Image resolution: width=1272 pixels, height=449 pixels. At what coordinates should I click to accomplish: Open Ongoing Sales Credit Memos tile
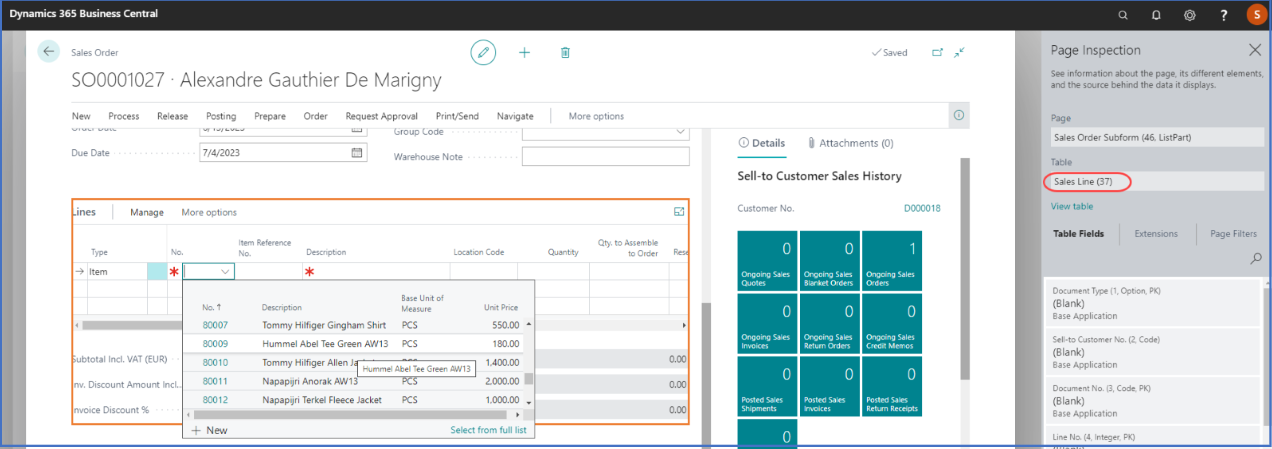pyautogui.click(x=891, y=323)
